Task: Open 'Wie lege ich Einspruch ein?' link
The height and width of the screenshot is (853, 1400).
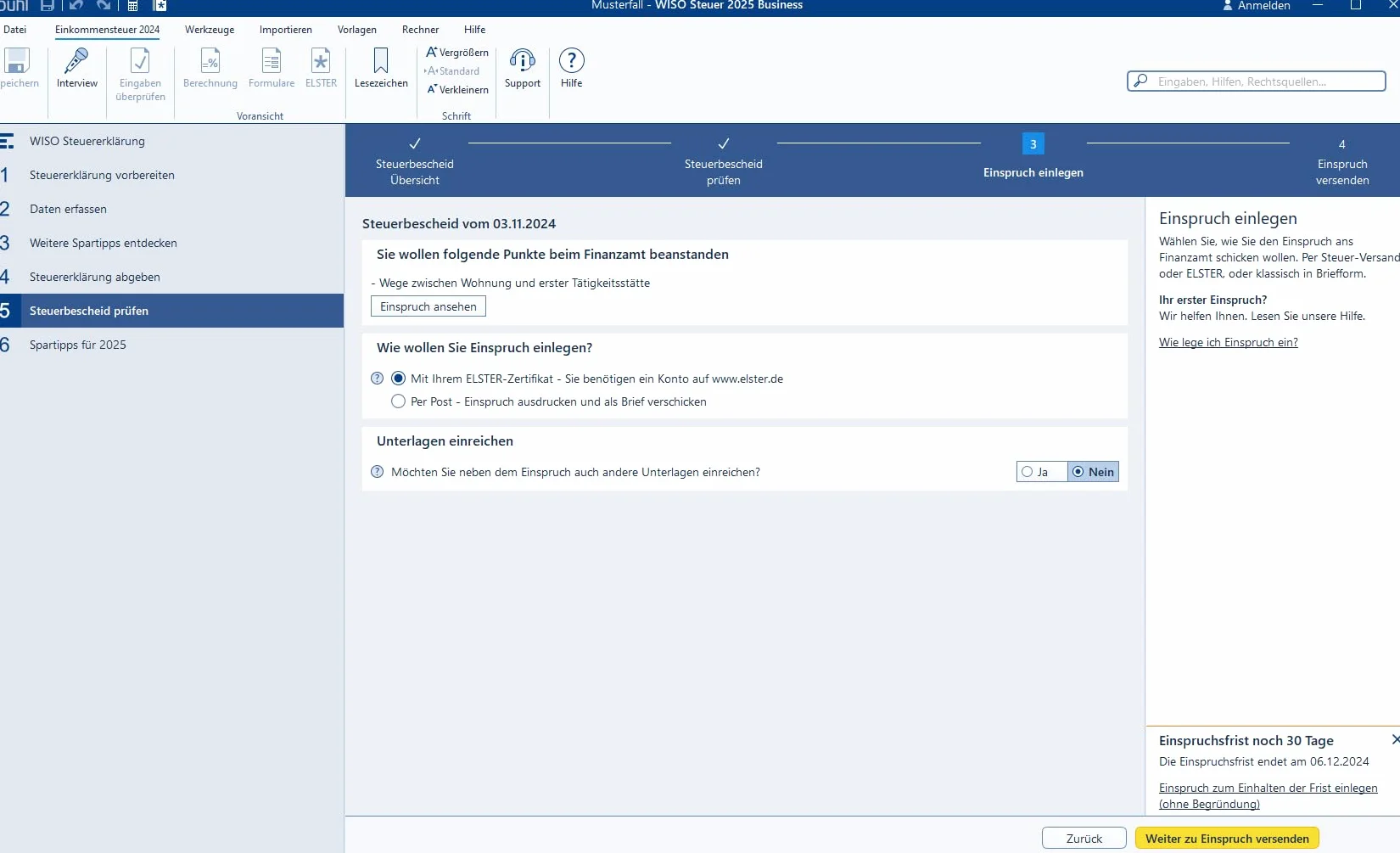Action: tap(1229, 342)
